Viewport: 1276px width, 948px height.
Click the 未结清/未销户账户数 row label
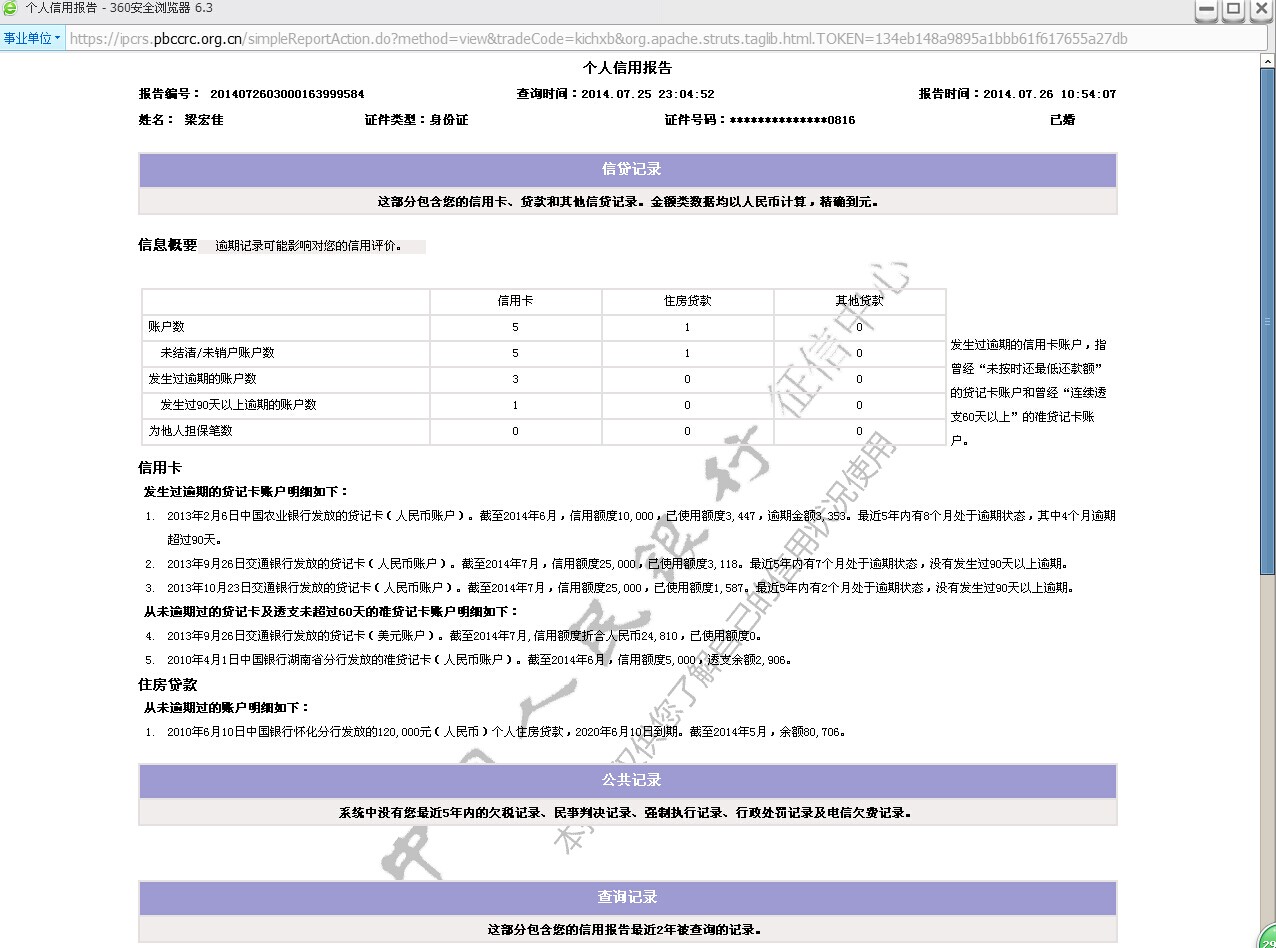pyautogui.click(x=217, y=353)
